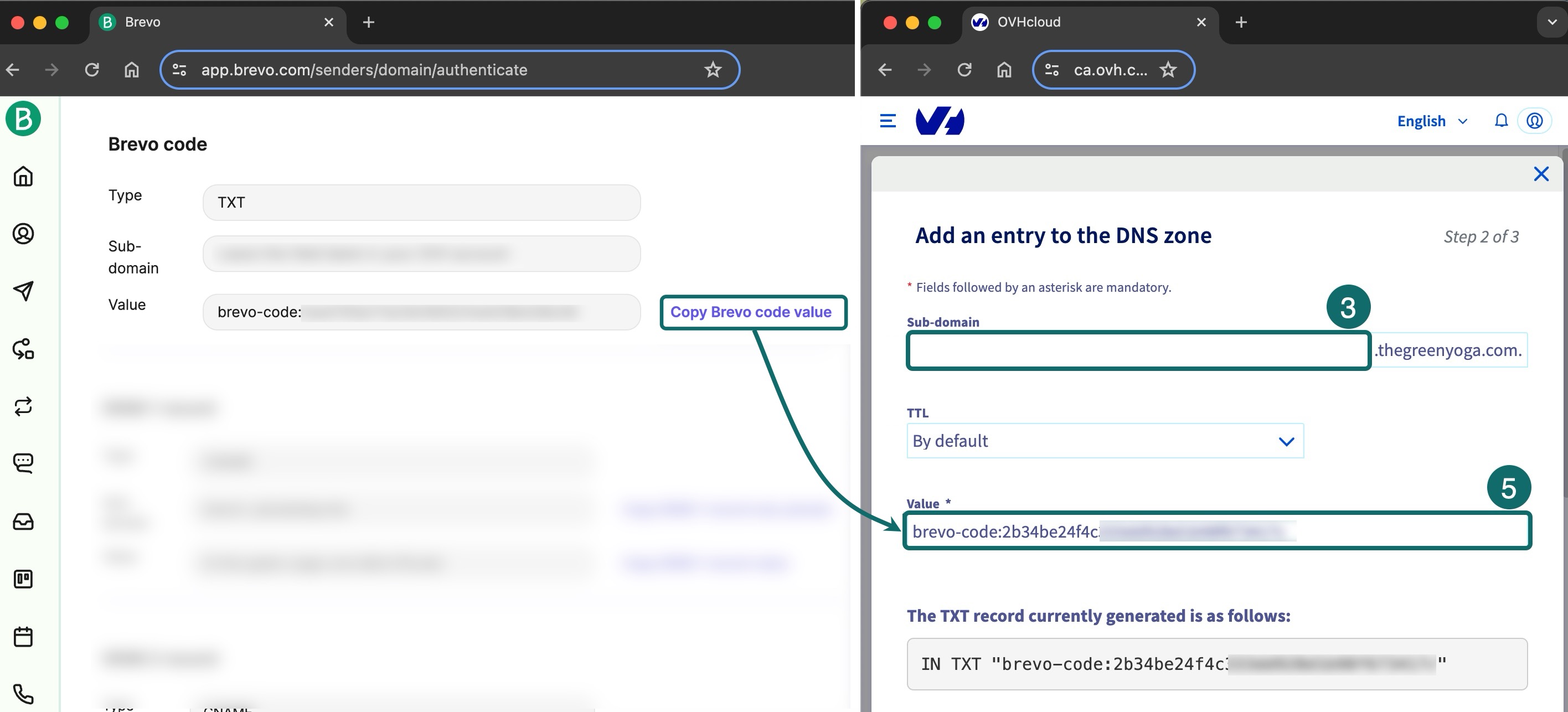Reload the OVHcloud page
1568x712 pixels.
964,70
